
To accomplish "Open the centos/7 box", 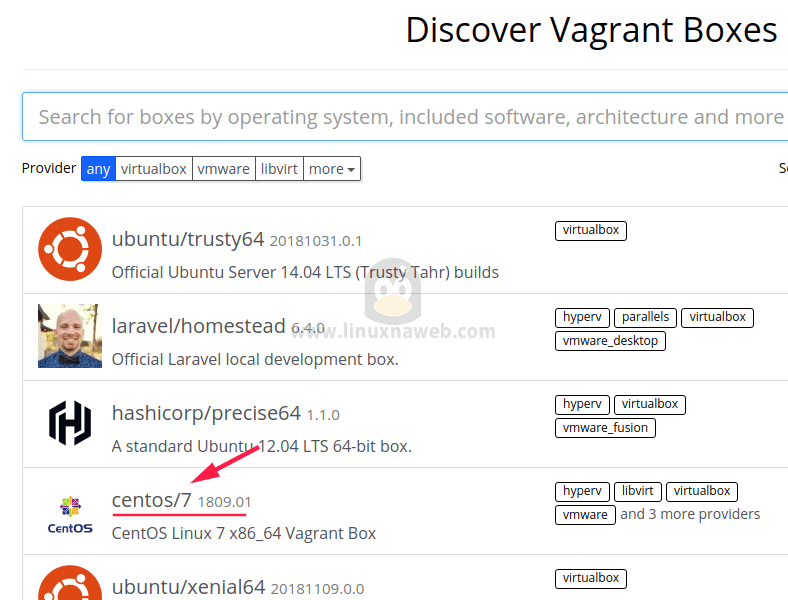I will pyautogui.click(x=151, y=500).
